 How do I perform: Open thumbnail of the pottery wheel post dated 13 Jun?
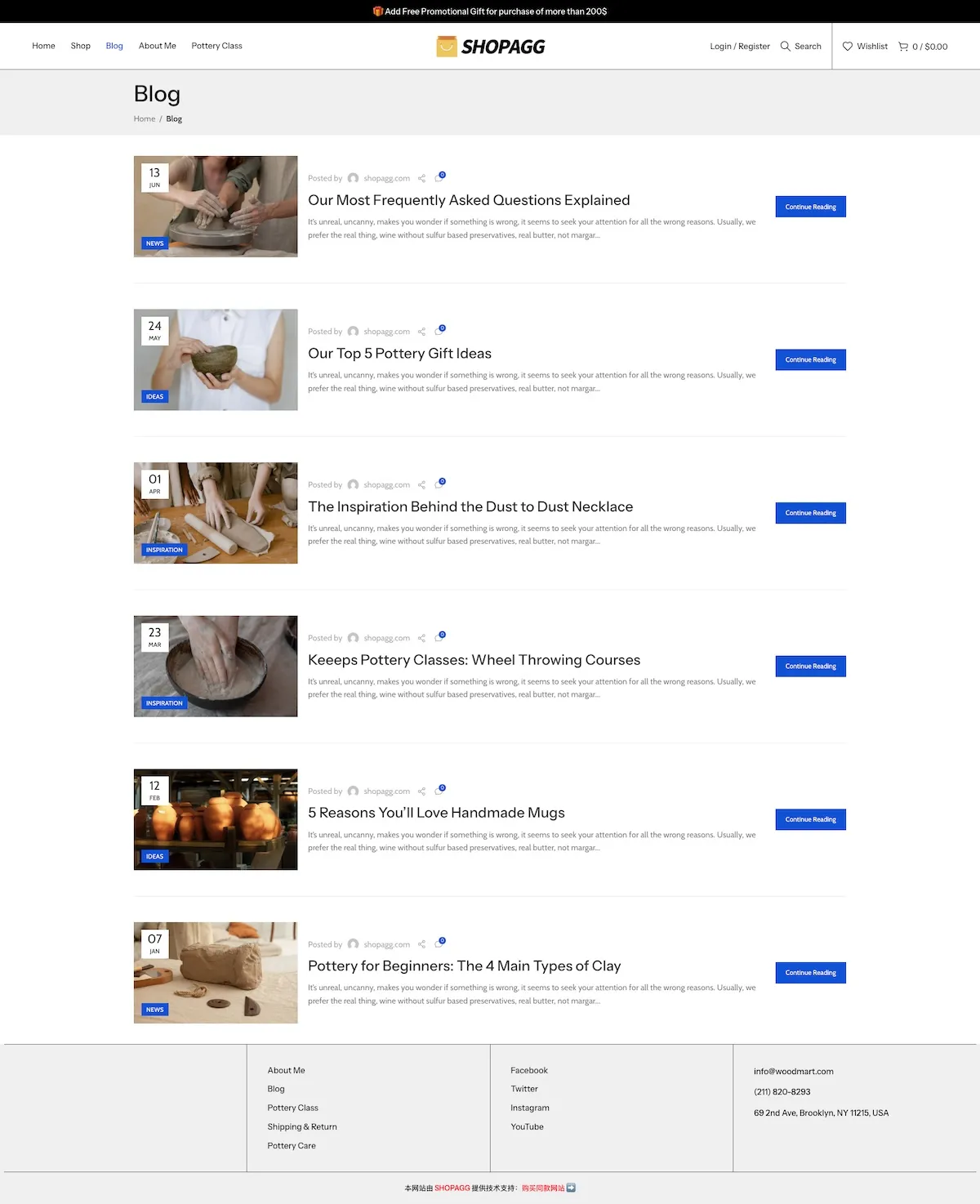[x=216, y=207]
